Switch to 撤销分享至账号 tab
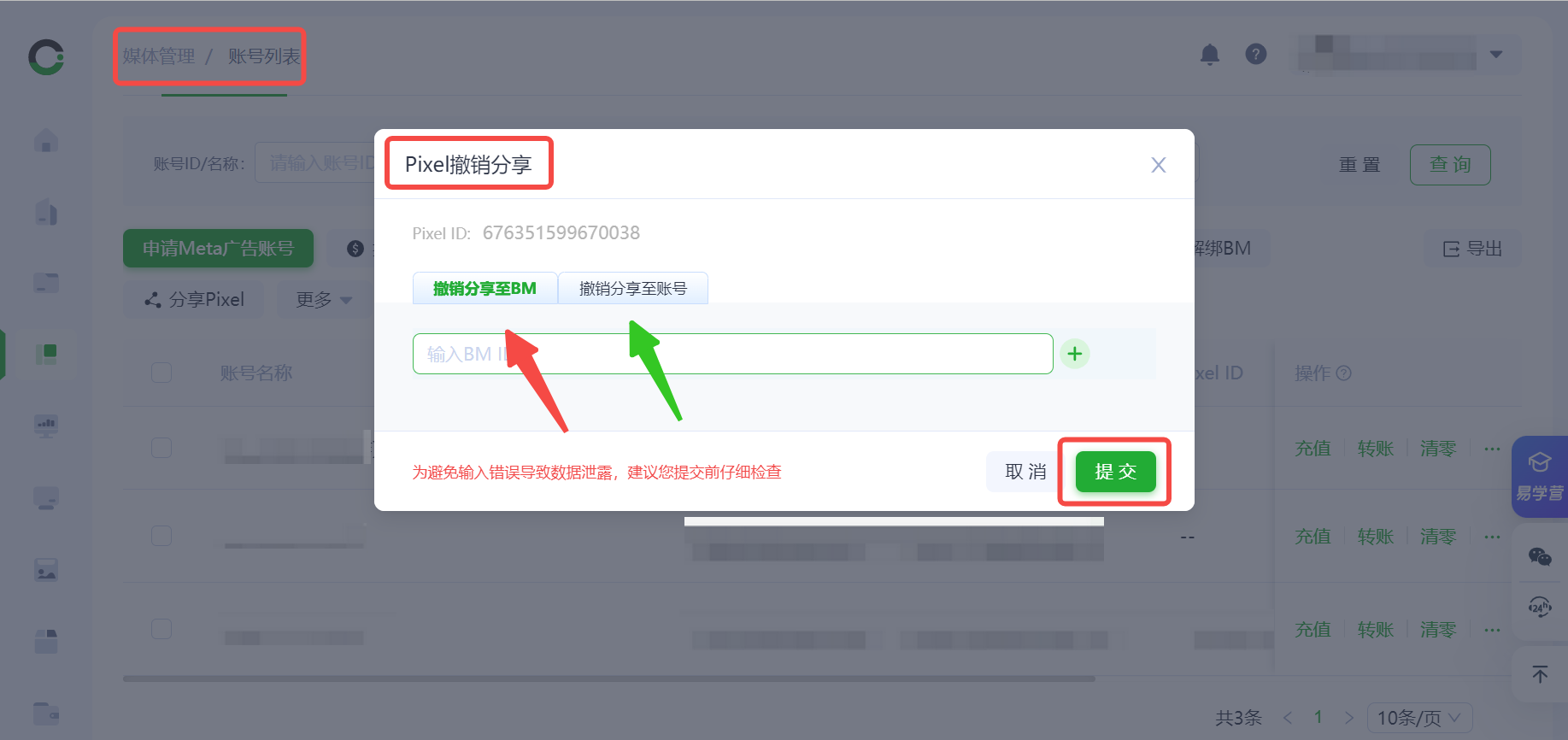 click(632, 289)
